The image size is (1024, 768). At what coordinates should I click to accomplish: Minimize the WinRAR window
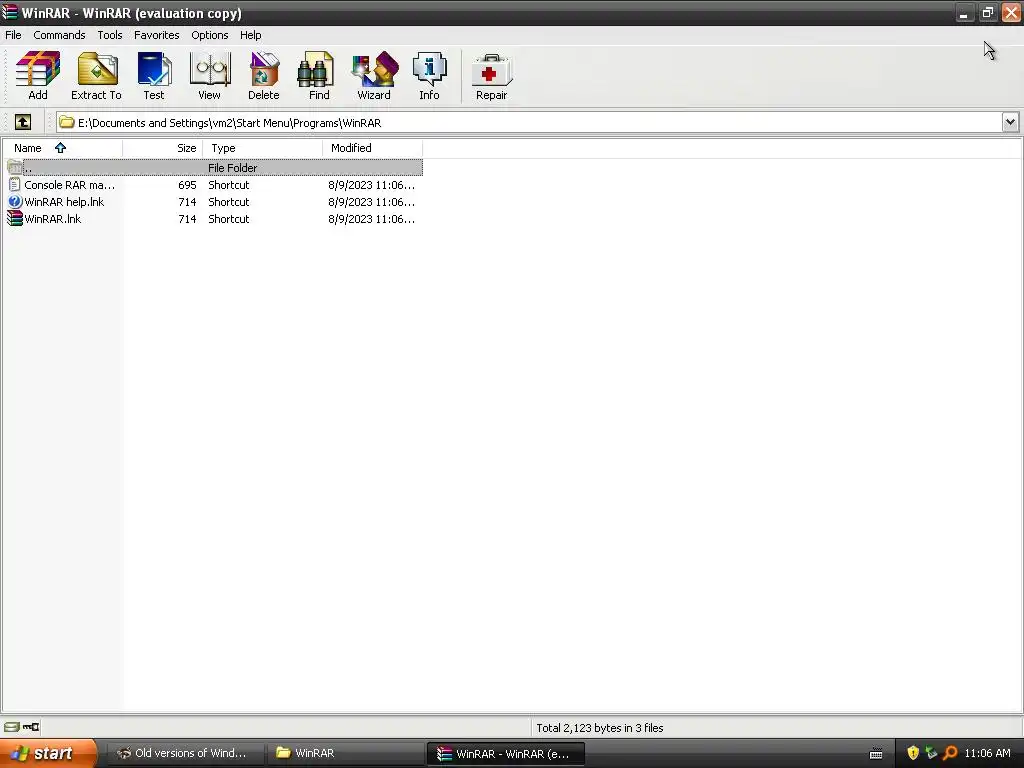click(964, 13)
